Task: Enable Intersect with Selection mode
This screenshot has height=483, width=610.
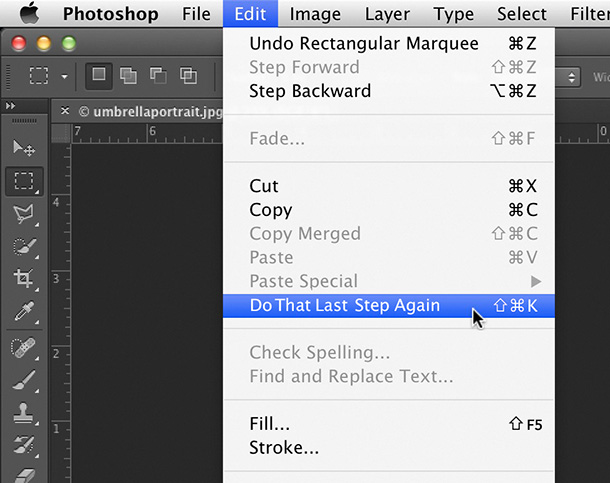Action: pos(188,75)
